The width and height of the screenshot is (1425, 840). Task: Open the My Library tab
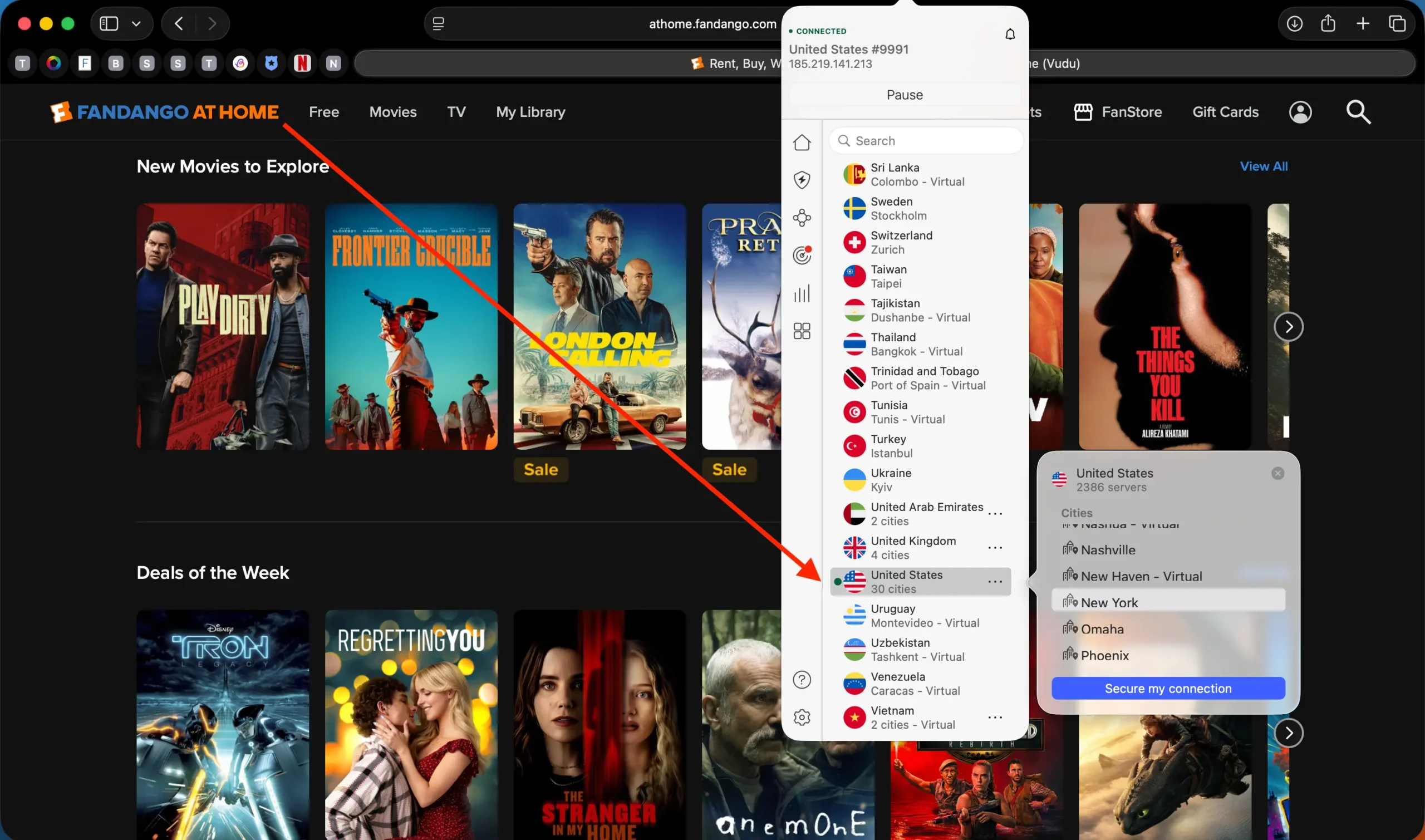(530, 111)
